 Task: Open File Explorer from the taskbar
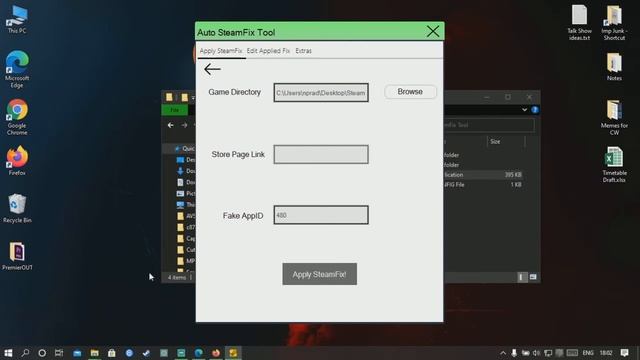[x=95, y=353]
